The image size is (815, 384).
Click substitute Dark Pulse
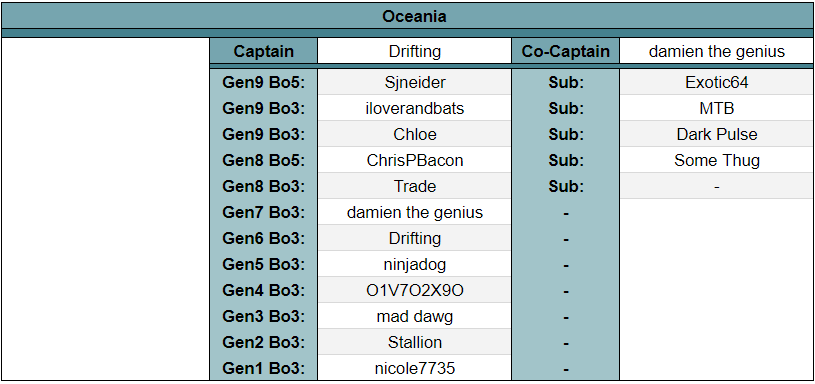(x=717, y=134)
